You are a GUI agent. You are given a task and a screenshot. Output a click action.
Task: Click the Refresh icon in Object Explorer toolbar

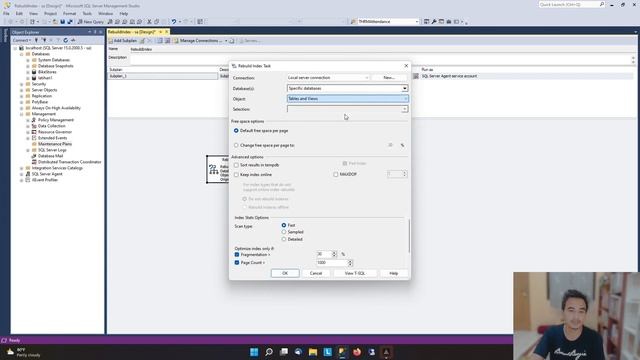tap(65, 40)
